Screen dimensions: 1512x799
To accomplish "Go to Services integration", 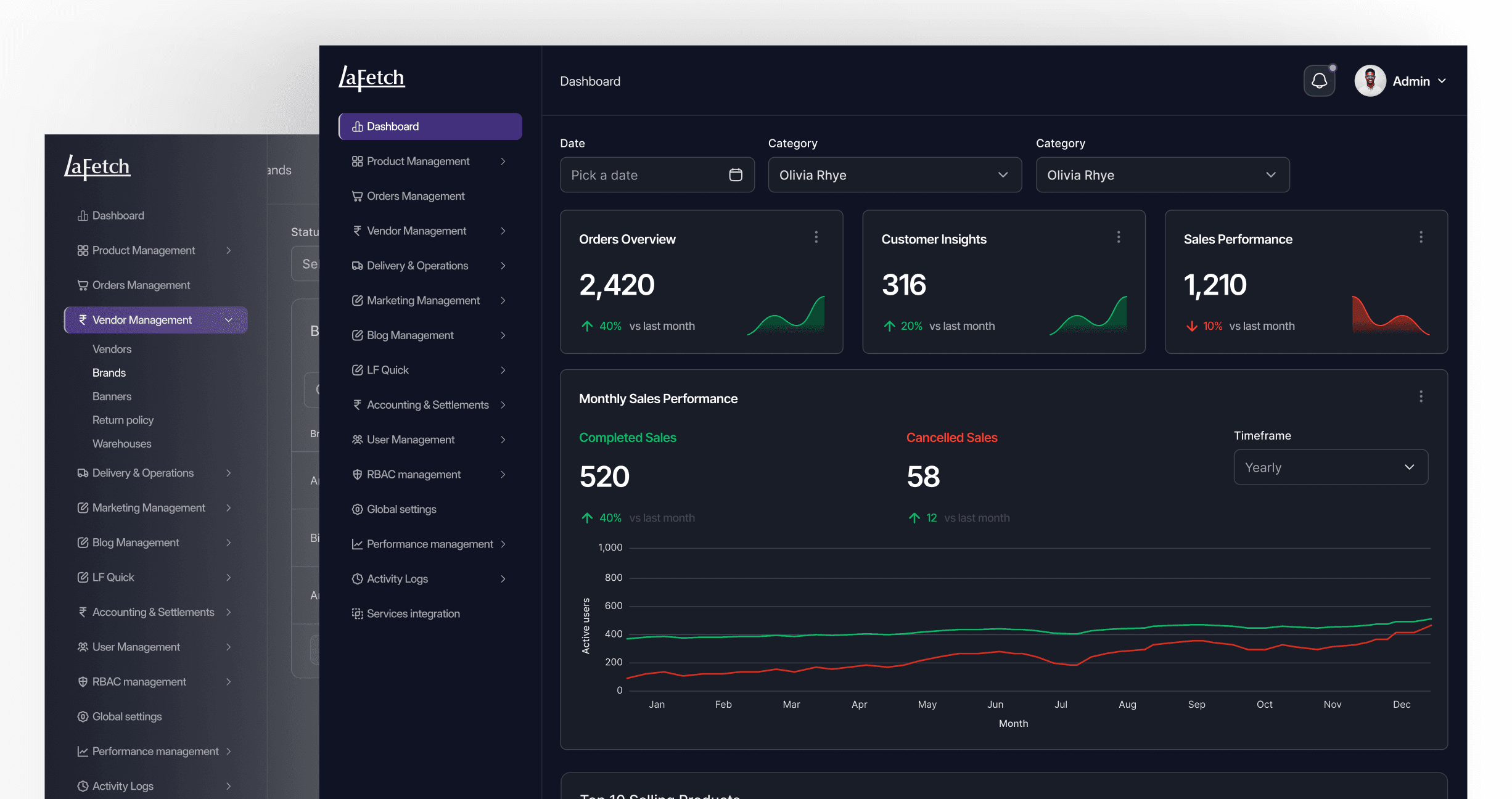I will click(x=413, y=614).
